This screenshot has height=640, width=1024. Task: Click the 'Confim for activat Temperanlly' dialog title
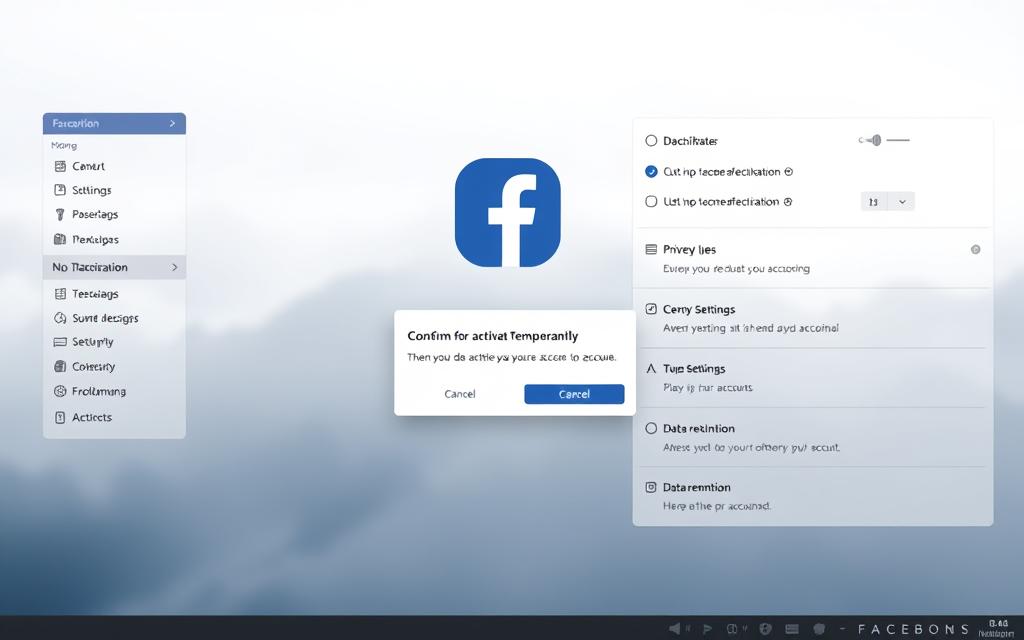coord(492,336)
